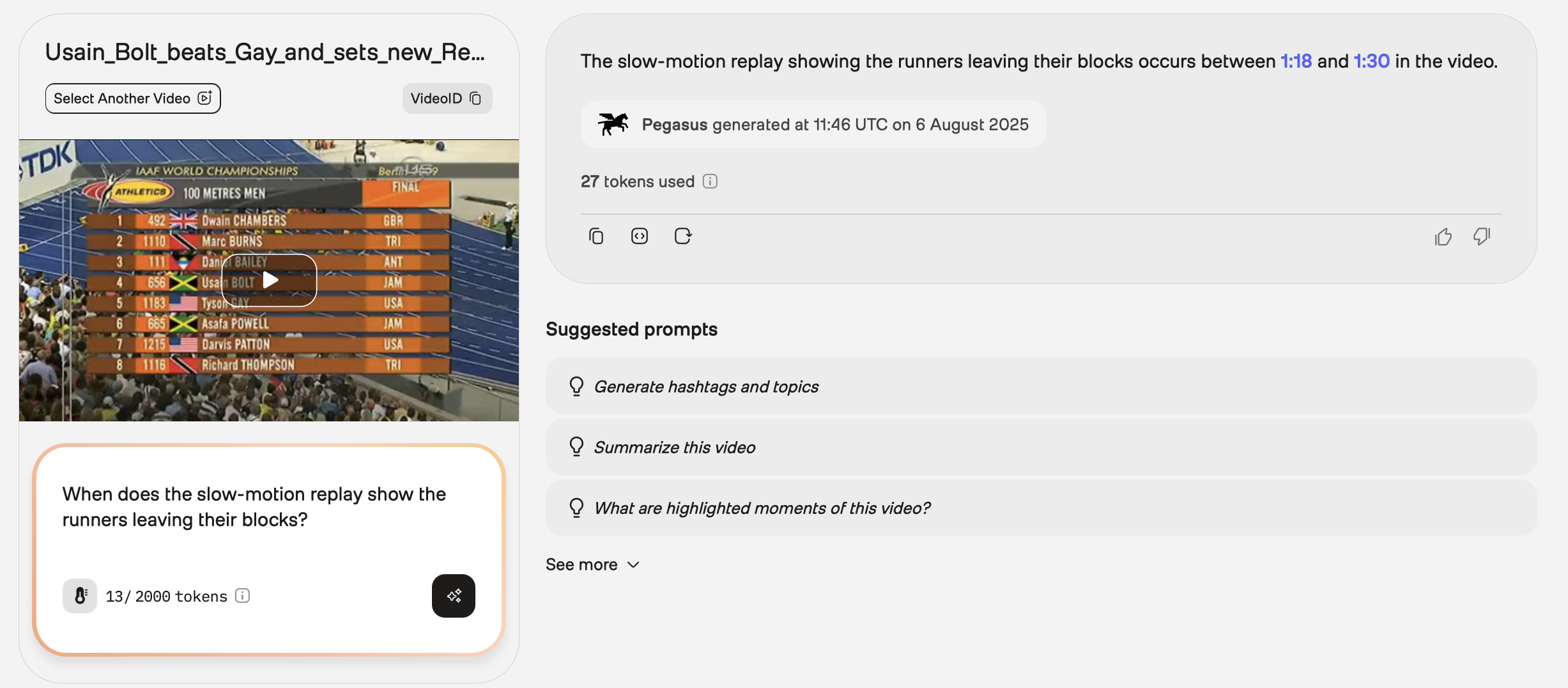
Task: Give the response a thumbs down
Action: pos(1482,237)
